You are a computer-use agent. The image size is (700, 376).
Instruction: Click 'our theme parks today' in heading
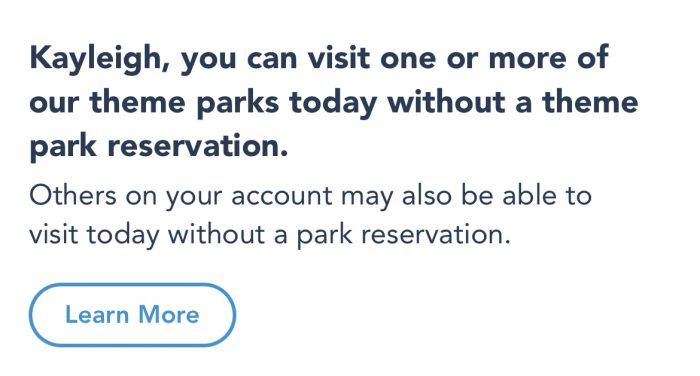tap(204, 103)
